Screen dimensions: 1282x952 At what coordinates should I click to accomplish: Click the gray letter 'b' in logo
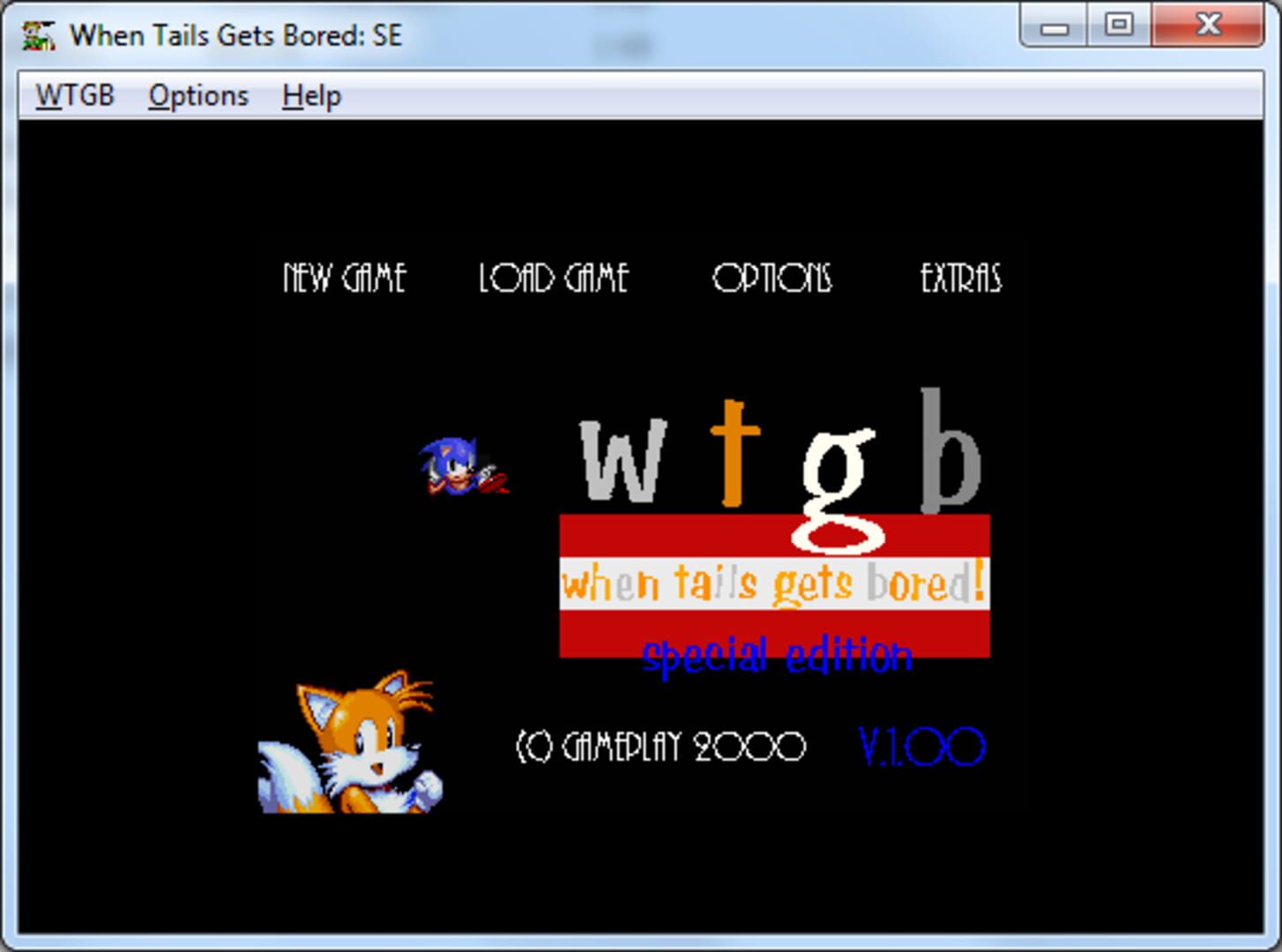(x=950, y=453)
